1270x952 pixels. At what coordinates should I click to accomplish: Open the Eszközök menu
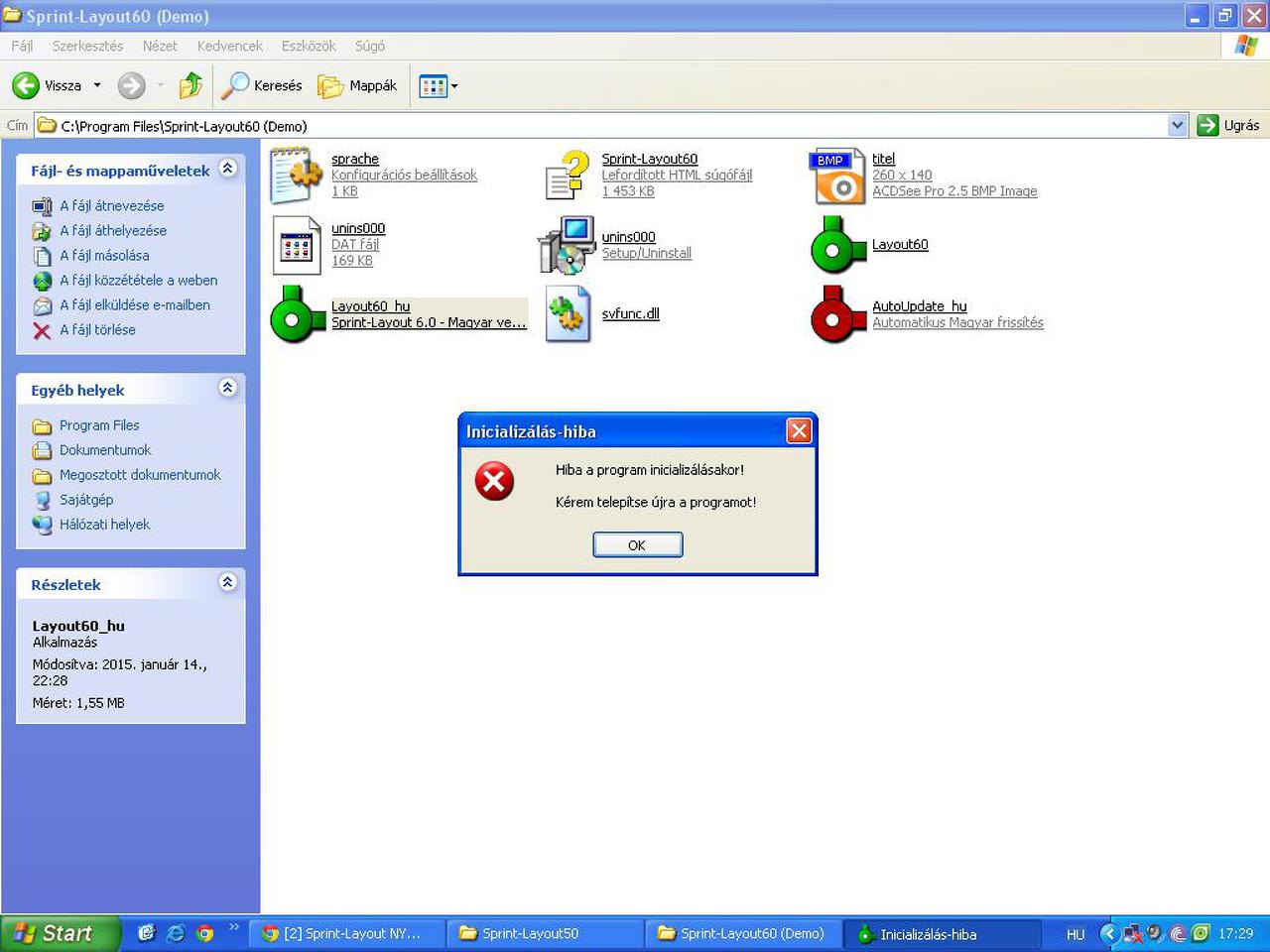(x=309, y=46)
